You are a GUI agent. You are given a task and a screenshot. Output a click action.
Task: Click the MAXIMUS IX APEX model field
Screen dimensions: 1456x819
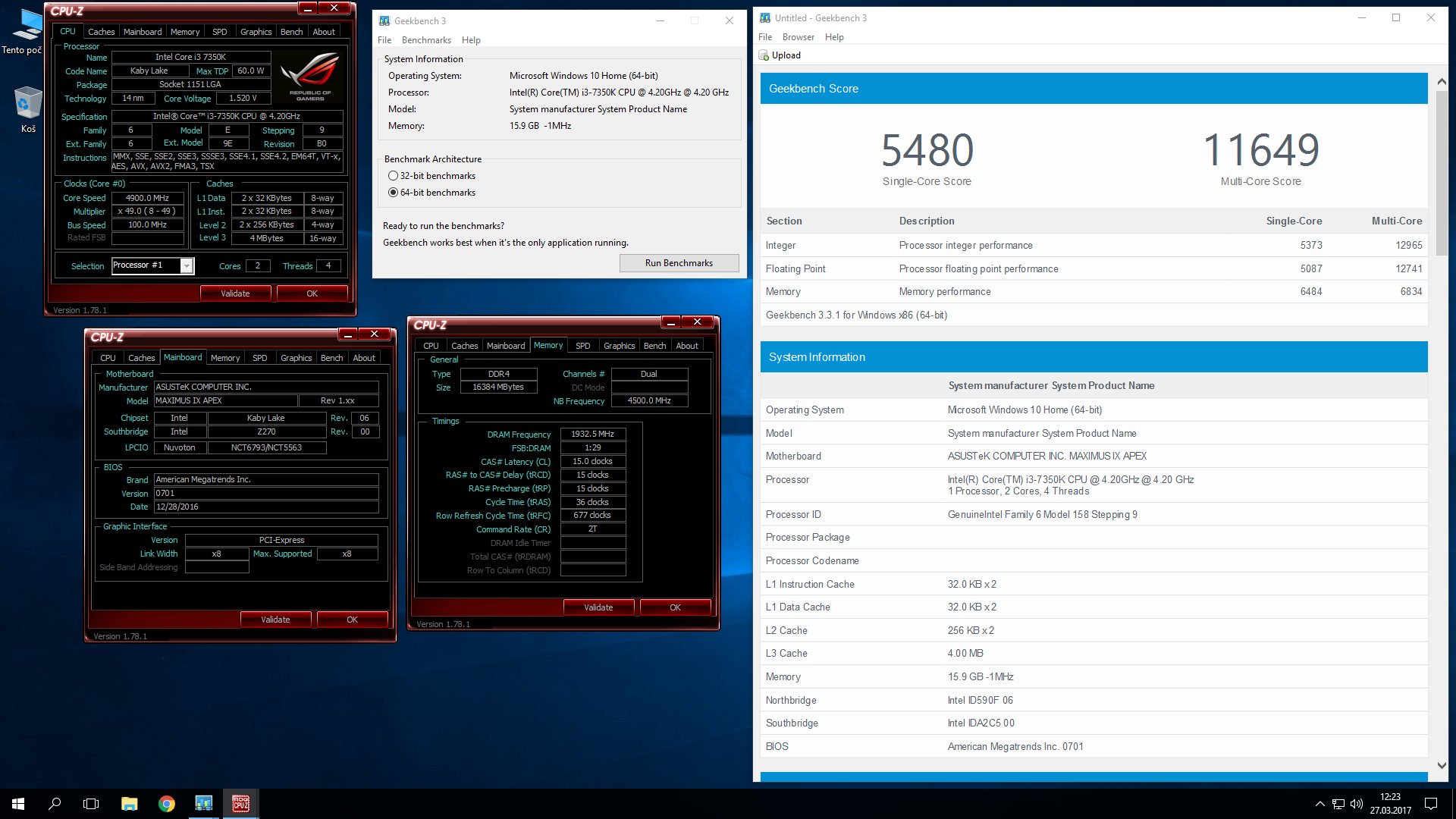[x=225, y=401]
